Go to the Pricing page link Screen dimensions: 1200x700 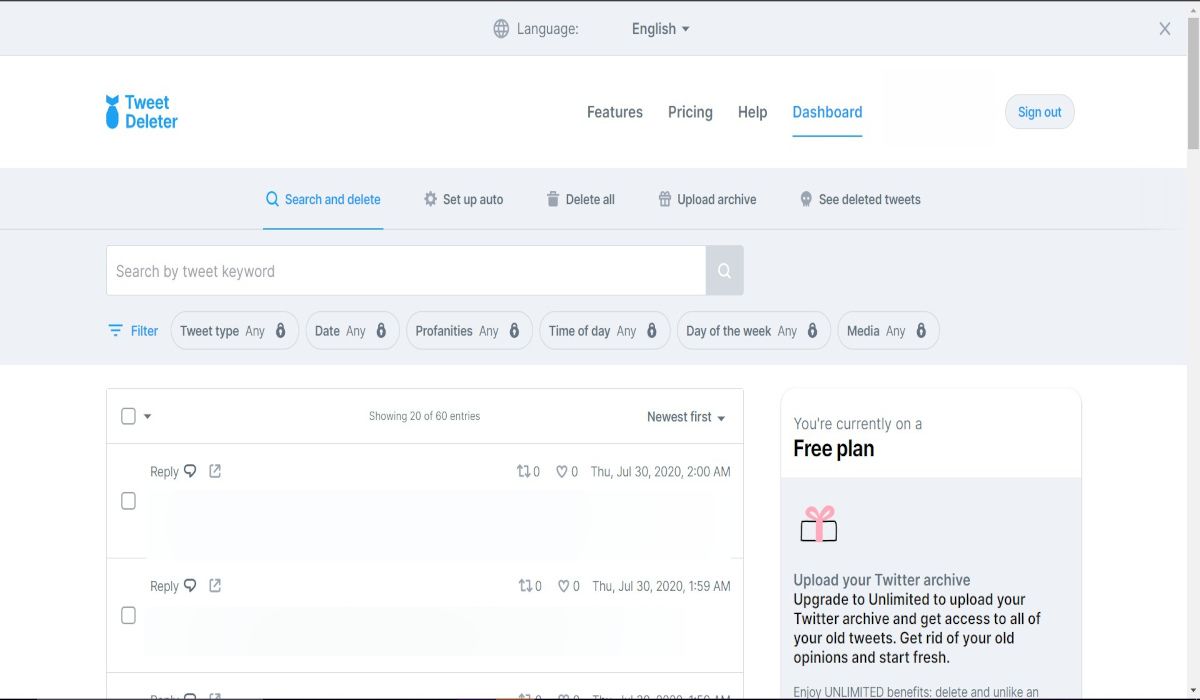[690, 112]
